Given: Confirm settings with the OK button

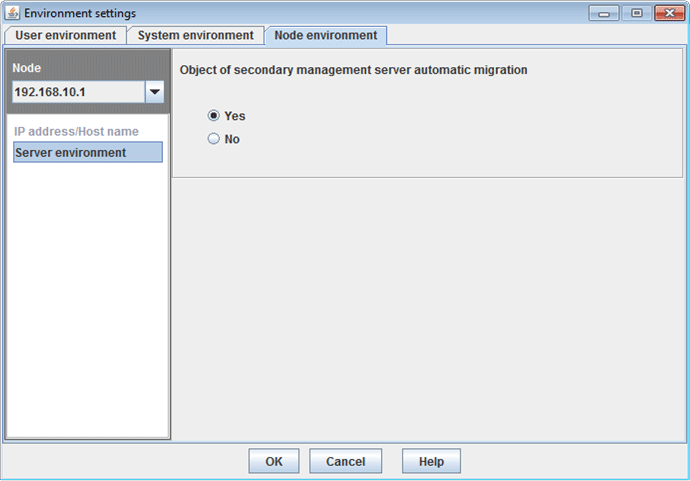Looking at the screenshot, I should point(274,461).
